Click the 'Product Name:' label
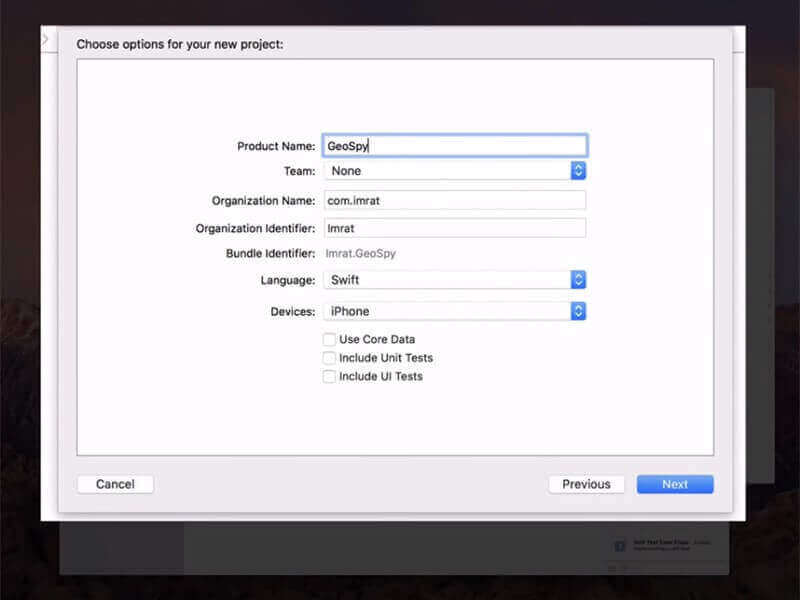 [x=276, y=146]
